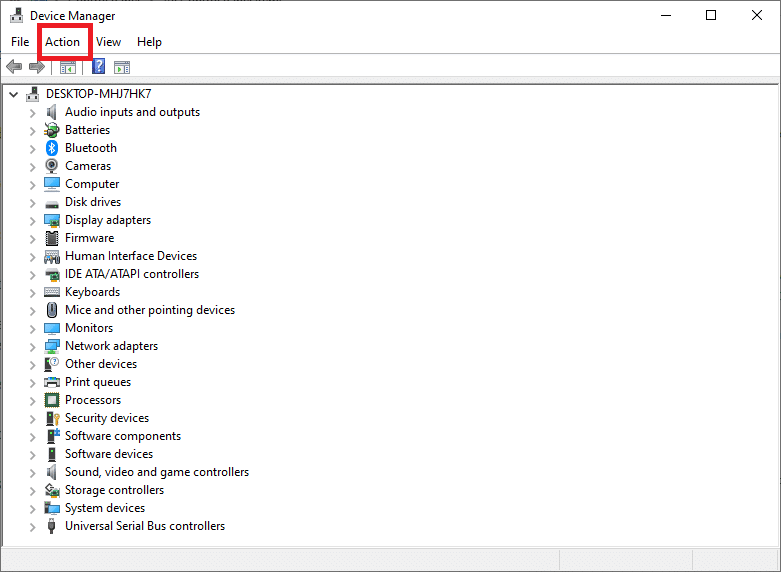Select Mice and other pointing devices
The height and width of the screenshot is (572, 781).
pos(150,310)
